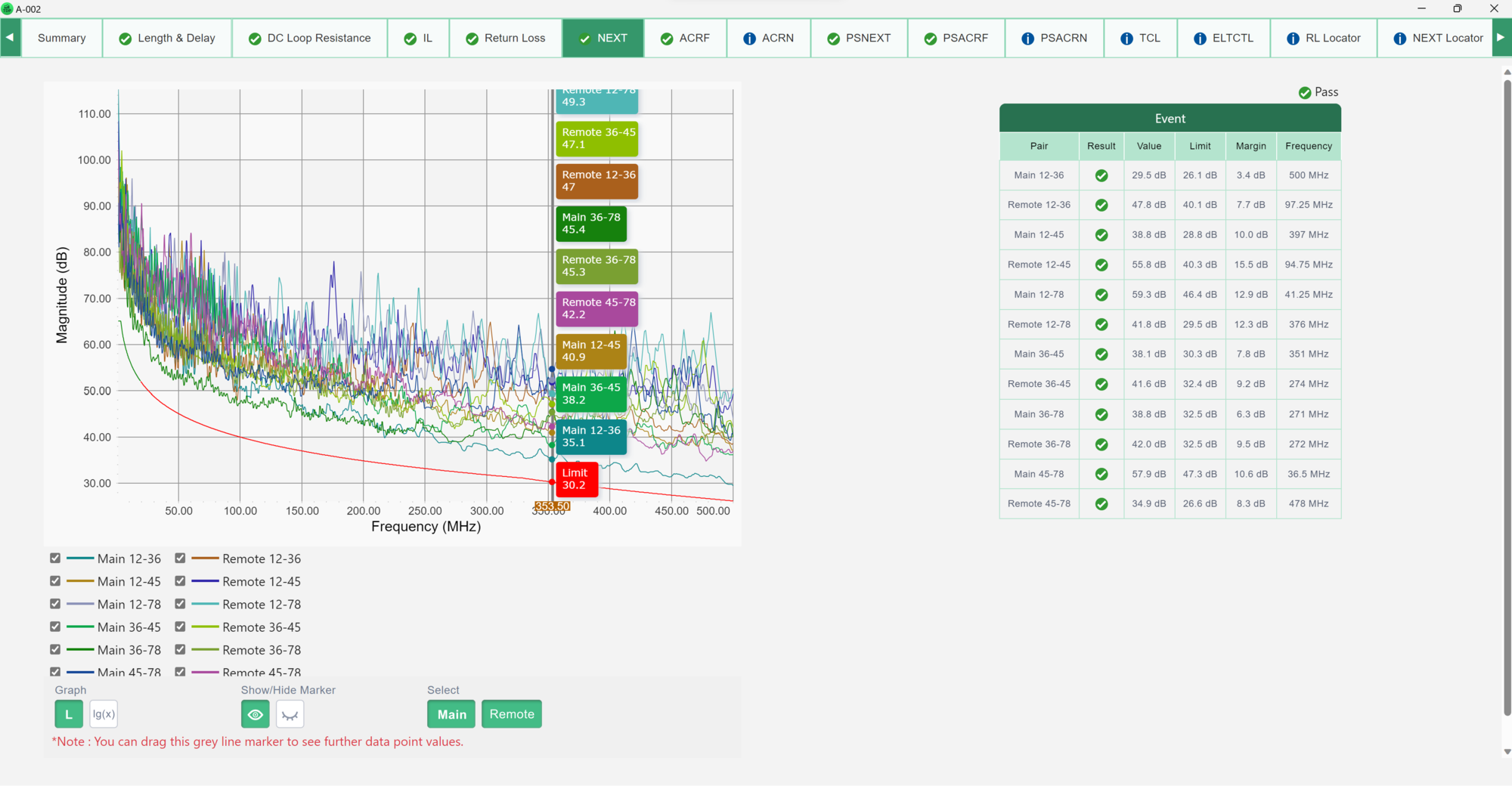Click Remote 36-45 legend color line
This screenshot has height=786, width=1512.
coord(205,627)
